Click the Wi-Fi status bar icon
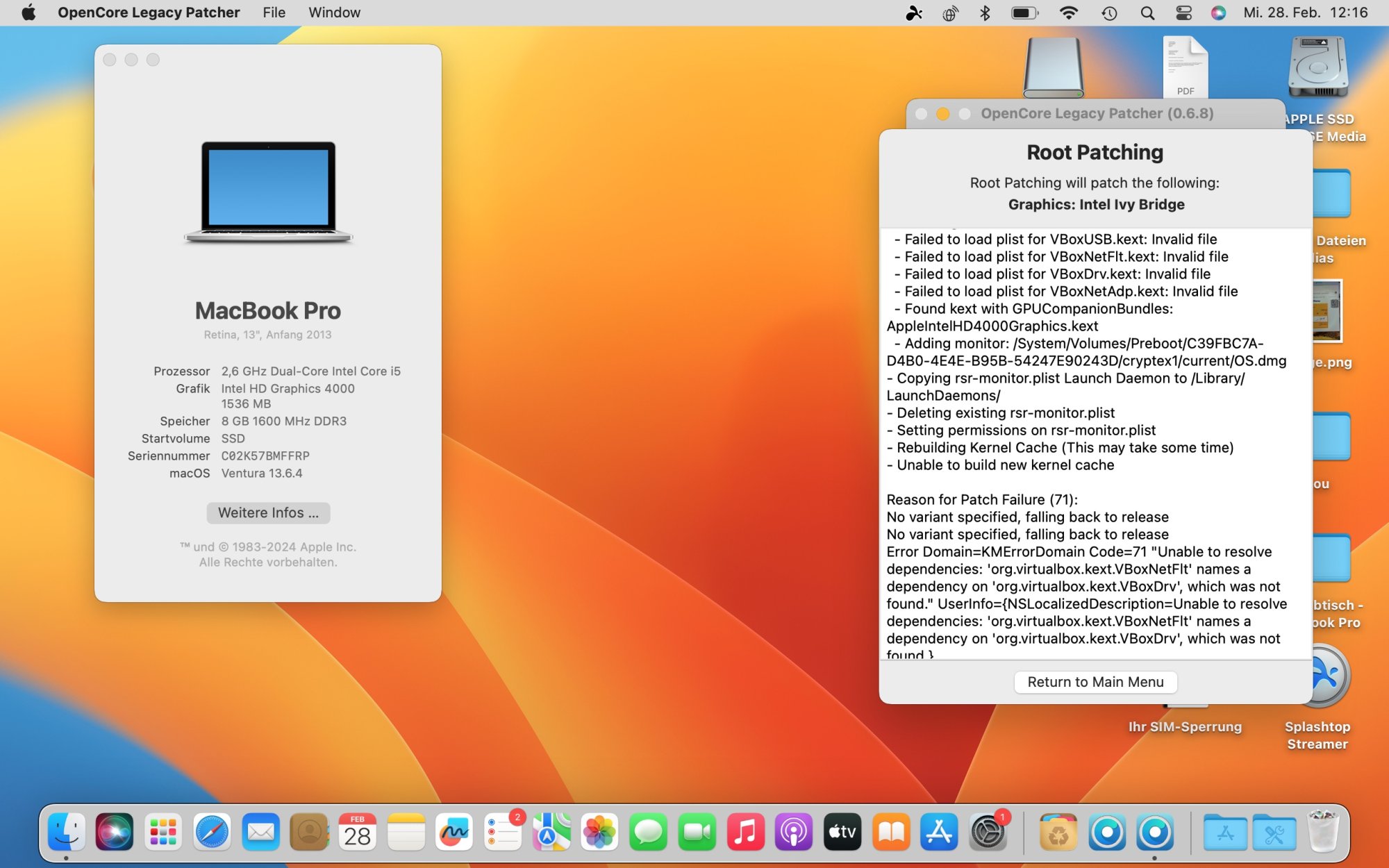The width and height of the screenshot is (1389, 868). coord(1068,12)
